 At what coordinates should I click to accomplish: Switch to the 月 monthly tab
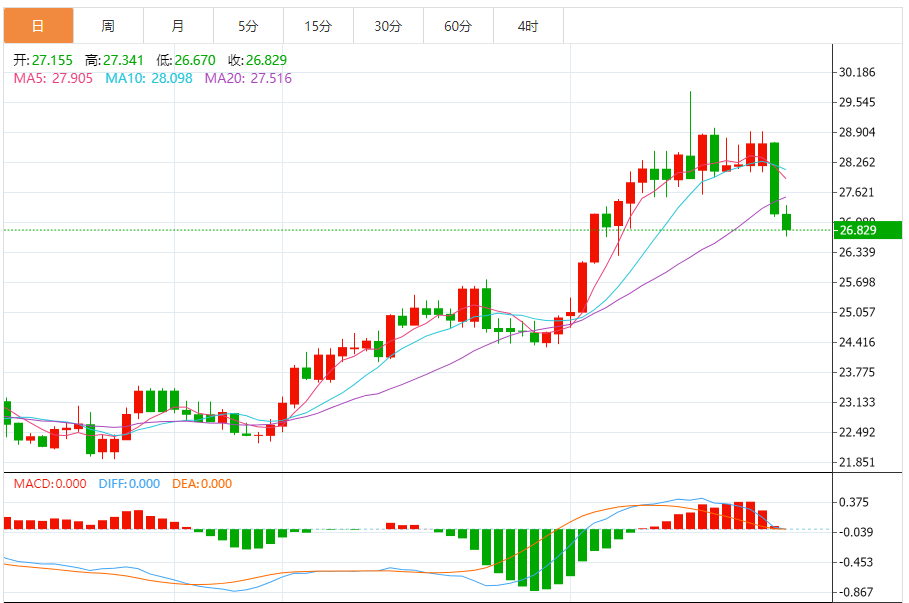coord(179,26)
